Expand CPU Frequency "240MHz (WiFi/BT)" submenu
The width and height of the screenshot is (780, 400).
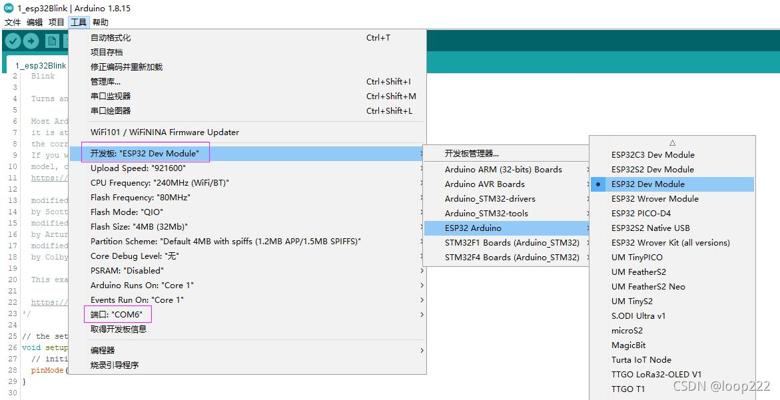(x=247, y=183)
